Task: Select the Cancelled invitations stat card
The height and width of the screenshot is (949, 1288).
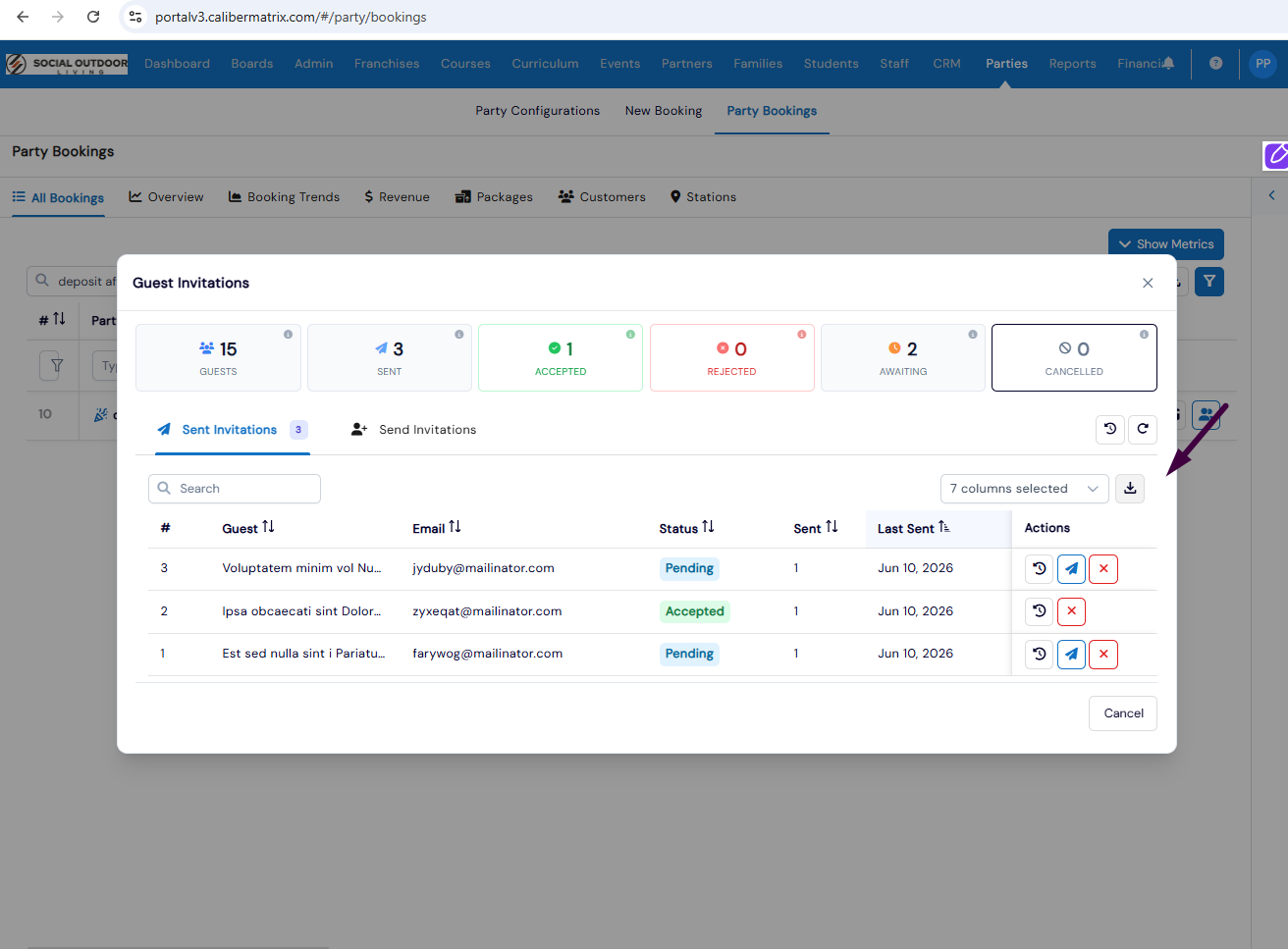Action: (1074, 358)
